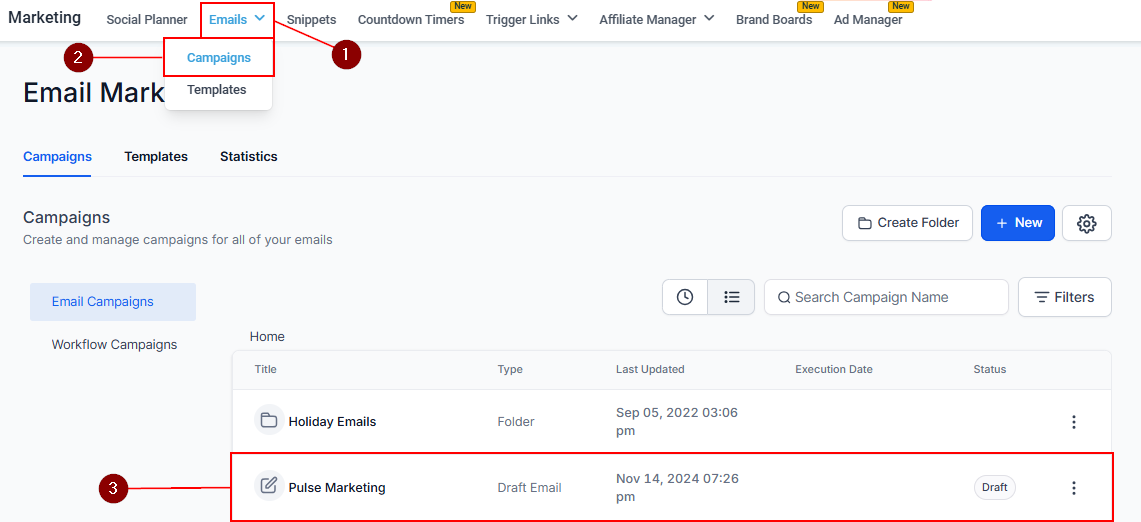Viewport: 1141px width, 522px height.
Task: Choose Templates in Emails dropdown
Action: coord(217,90)
